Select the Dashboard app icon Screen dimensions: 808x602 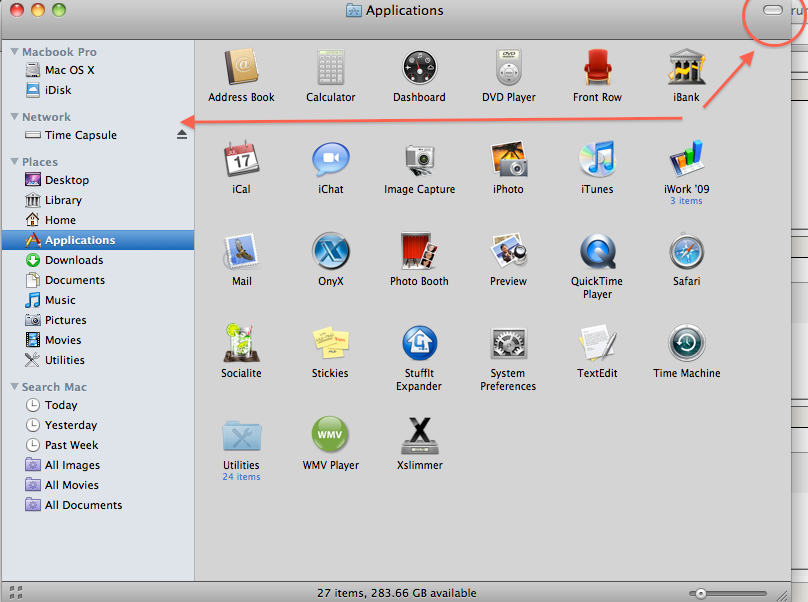tap(419, 67)
